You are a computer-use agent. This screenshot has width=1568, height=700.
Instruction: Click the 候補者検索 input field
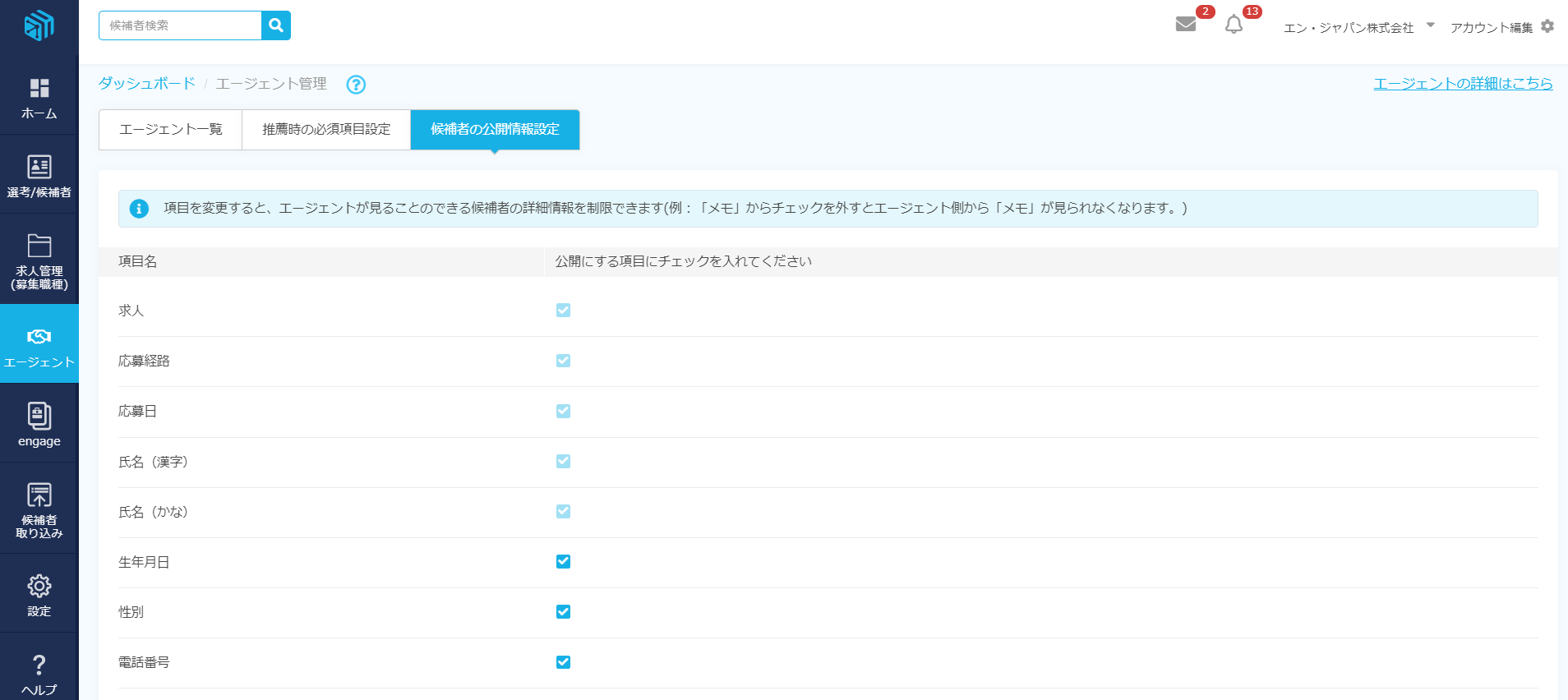(x=181, y=25)
